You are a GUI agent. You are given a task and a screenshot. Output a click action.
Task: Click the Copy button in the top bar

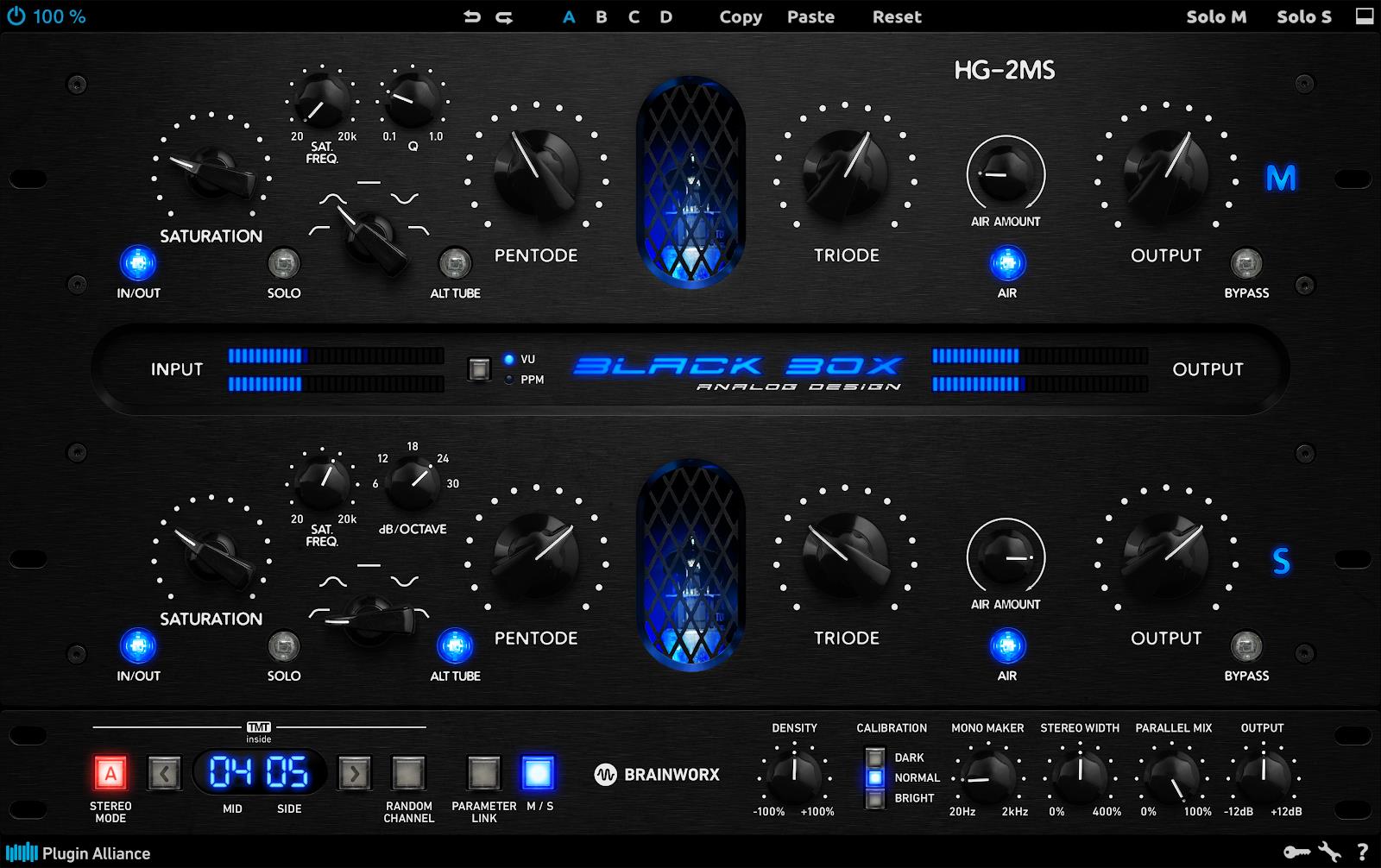click(x=740, y=16)
